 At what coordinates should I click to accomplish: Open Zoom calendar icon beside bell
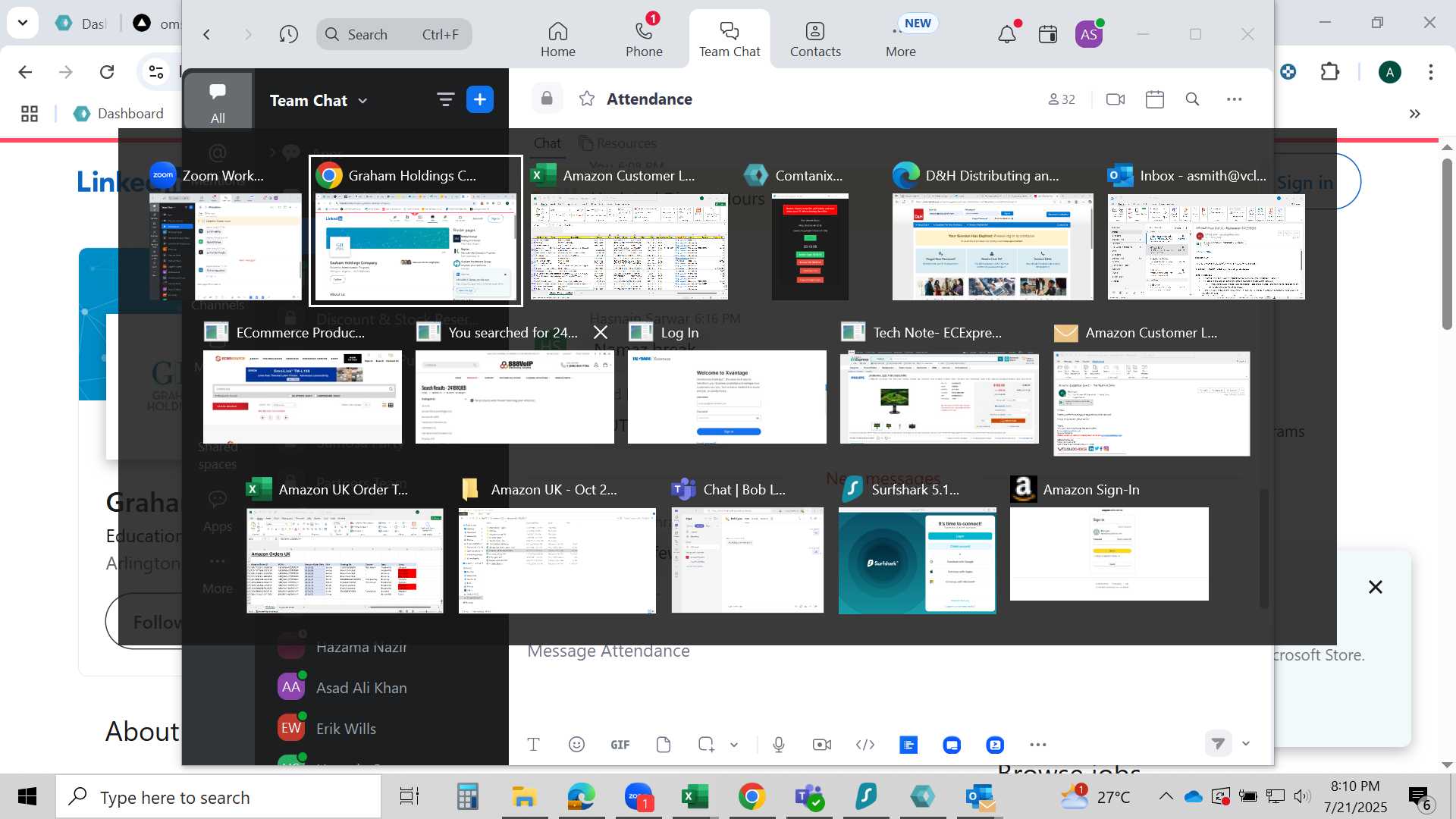[1048, 34]
